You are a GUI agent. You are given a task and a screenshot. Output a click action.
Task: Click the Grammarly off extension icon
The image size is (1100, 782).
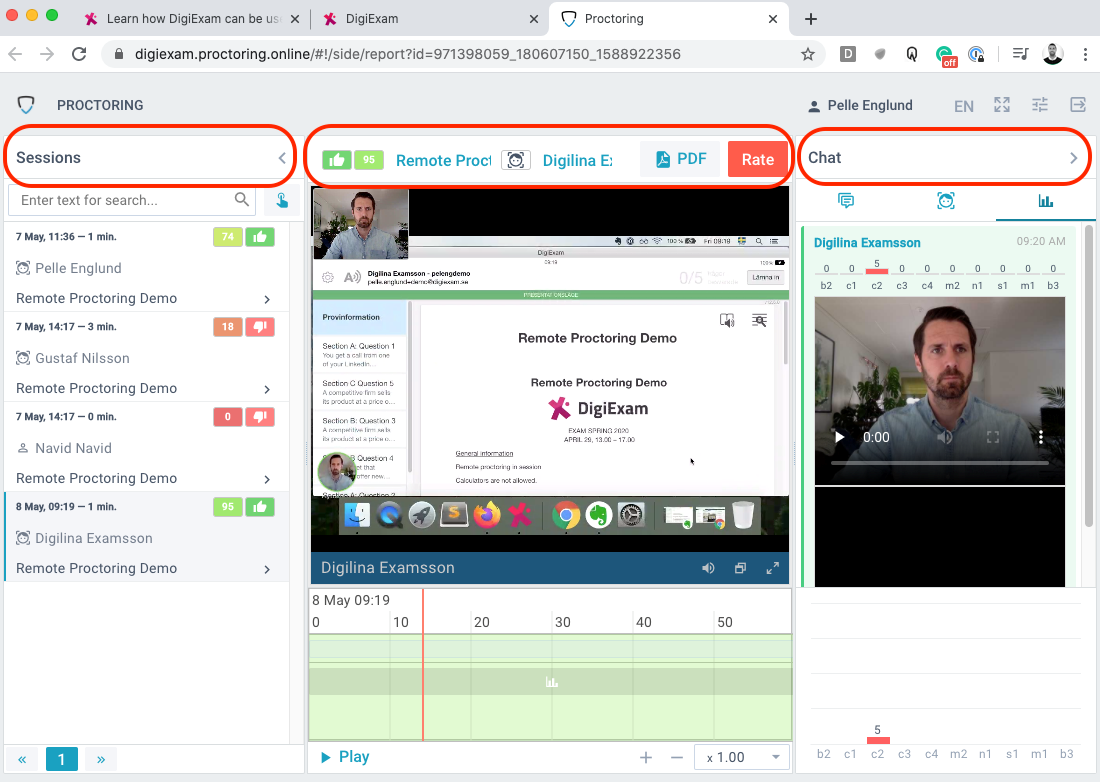point(946,55)
